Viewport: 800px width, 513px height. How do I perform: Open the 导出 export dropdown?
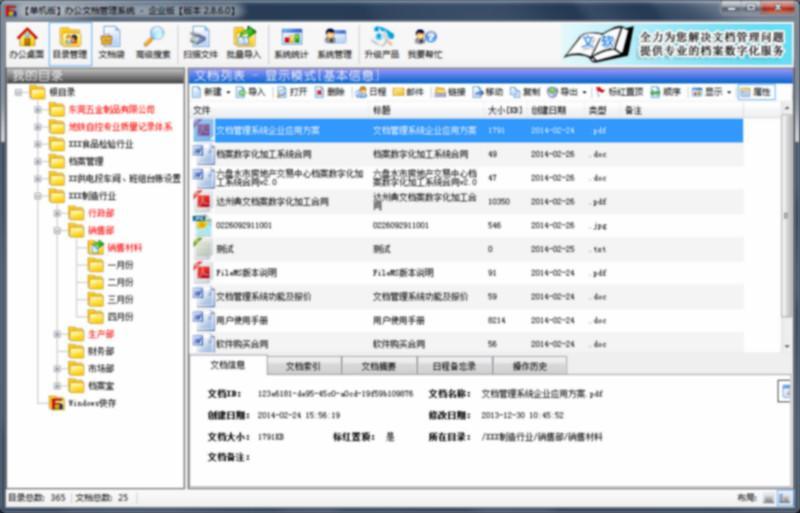click(568, 92)
